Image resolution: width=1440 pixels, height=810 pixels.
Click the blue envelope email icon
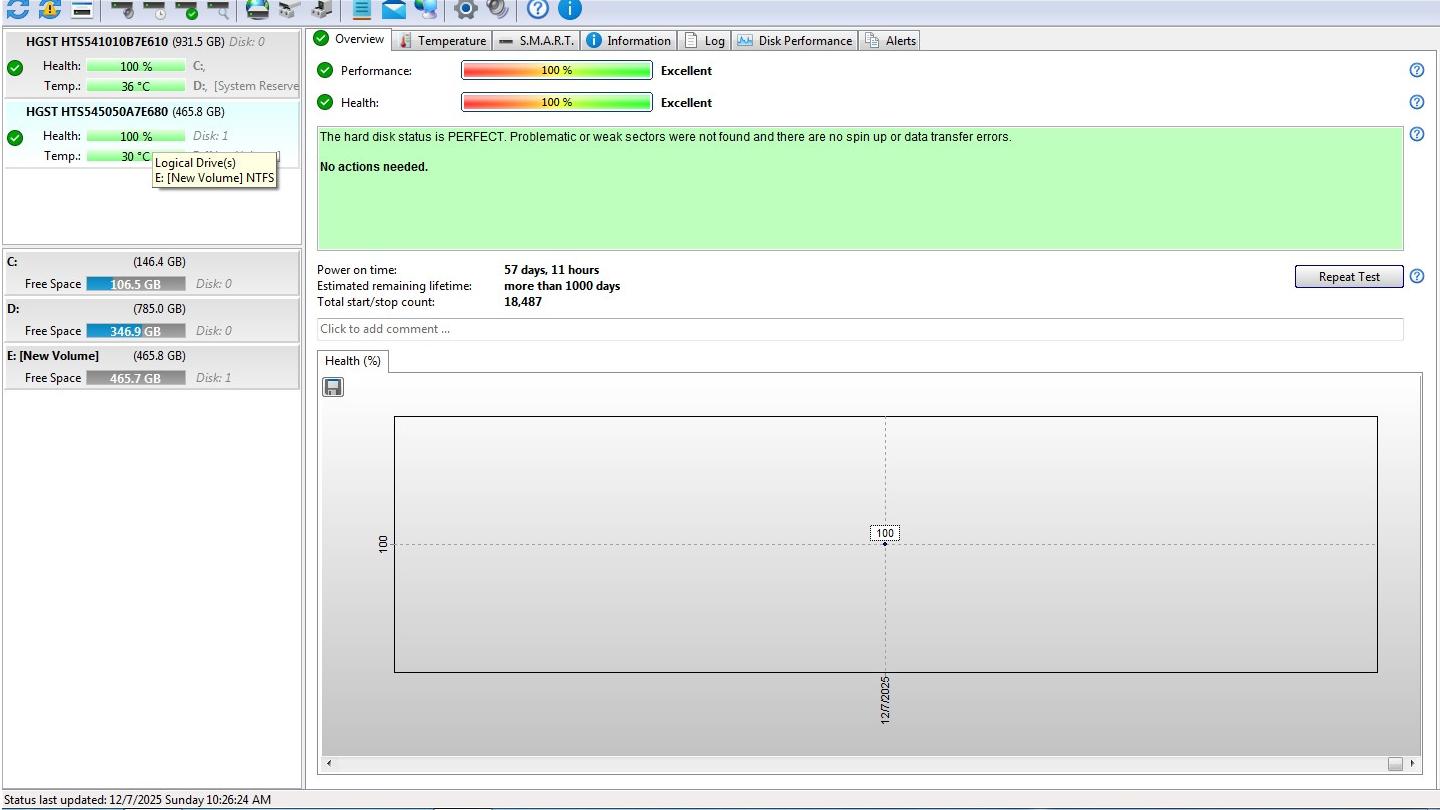(394, 10)
